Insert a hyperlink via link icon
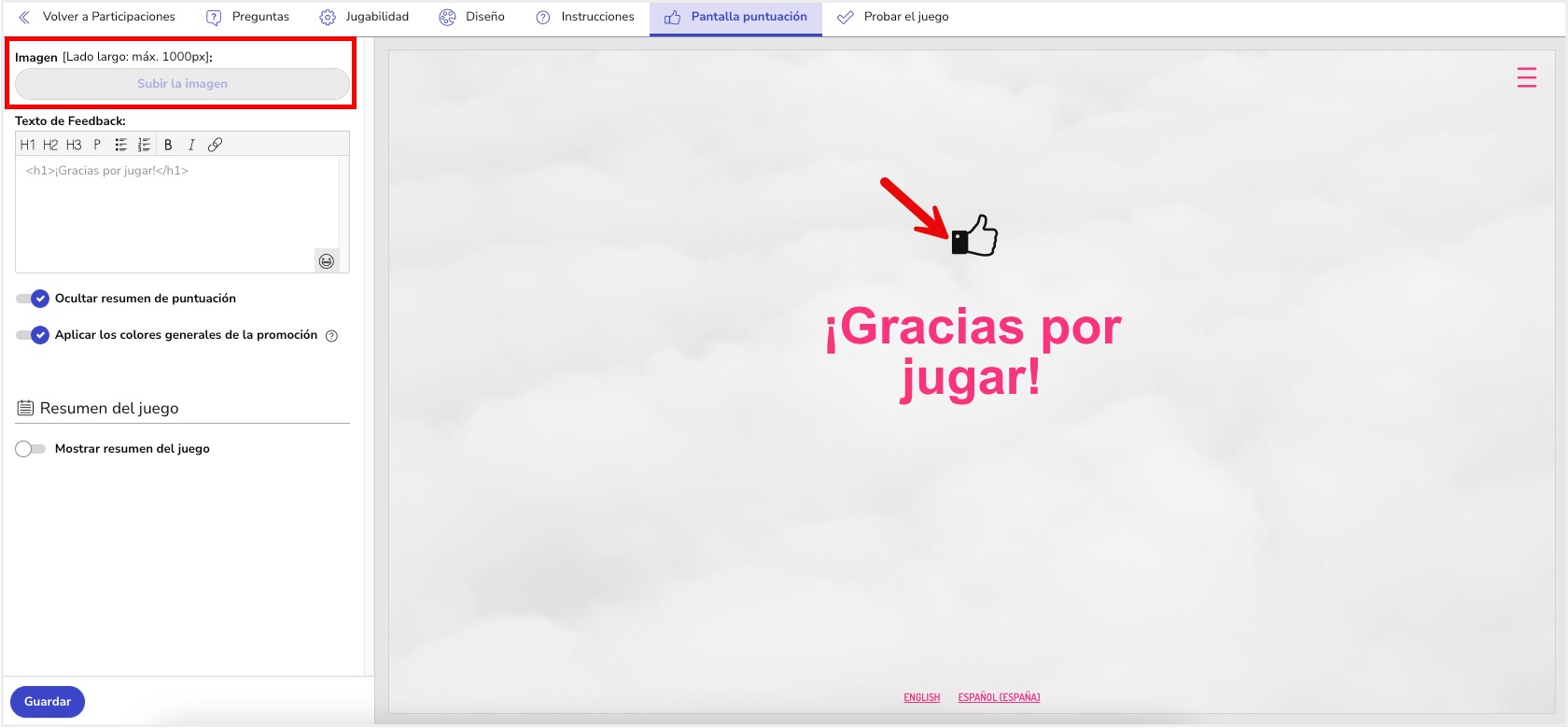The width and height of the screenshot is (1568, 728). tap(215, 145)
